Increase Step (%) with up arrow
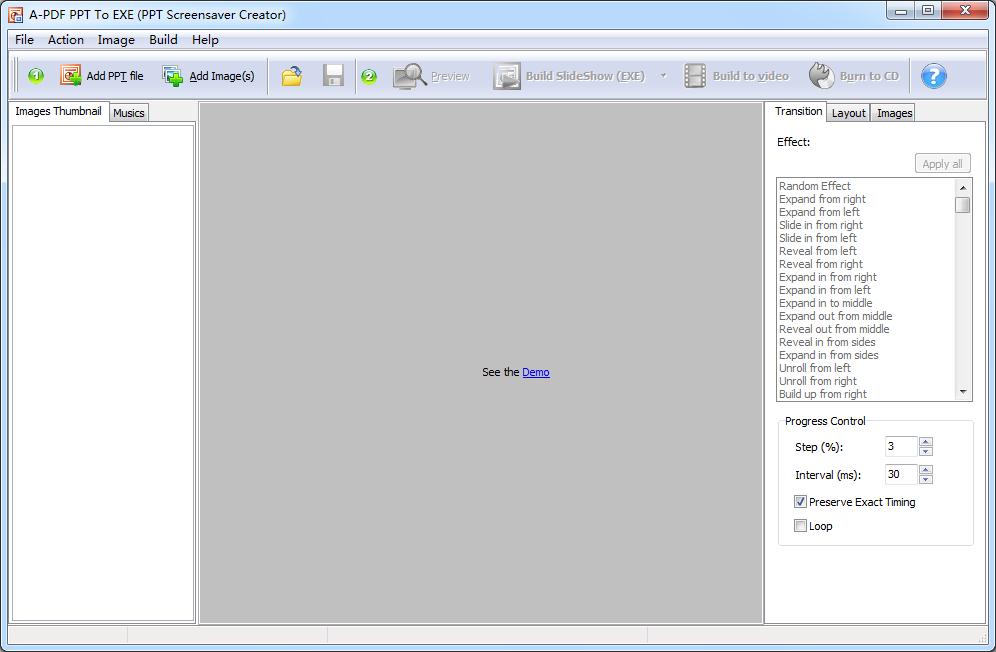 point(925,442)
